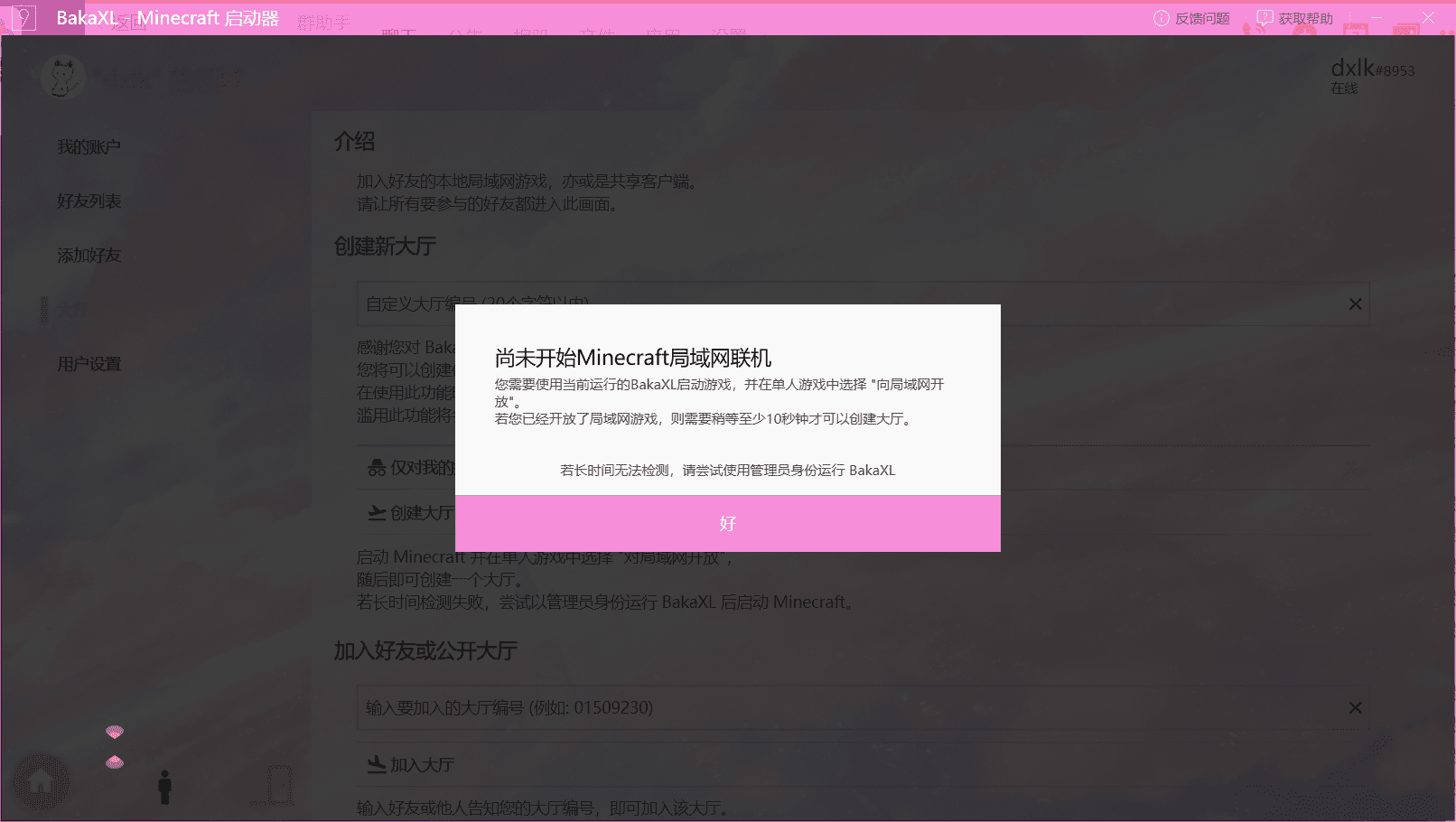Viewport: 1456px width, 822px height.
Task: Click the incognito icon beside 仅对我的 option
Action: 377,466
